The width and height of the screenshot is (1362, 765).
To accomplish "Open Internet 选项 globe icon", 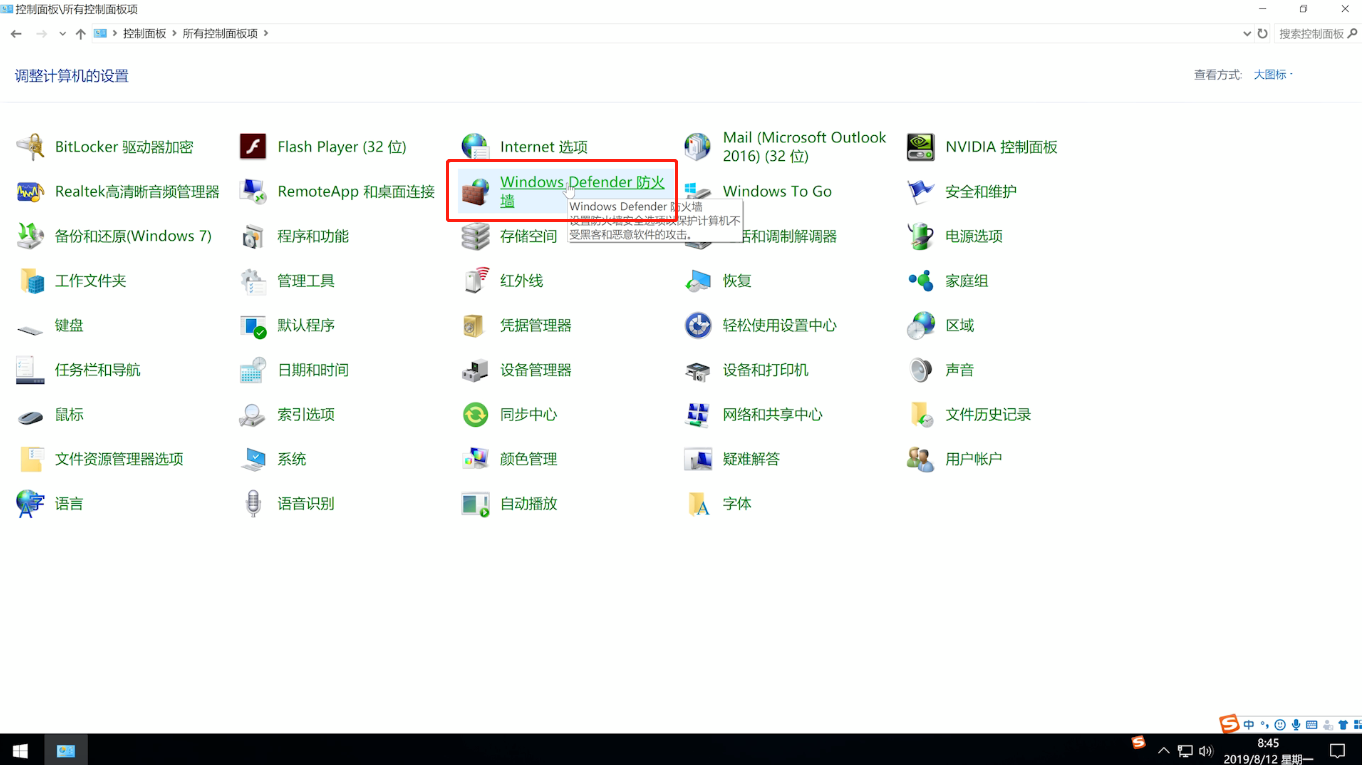I will [475, 147].
